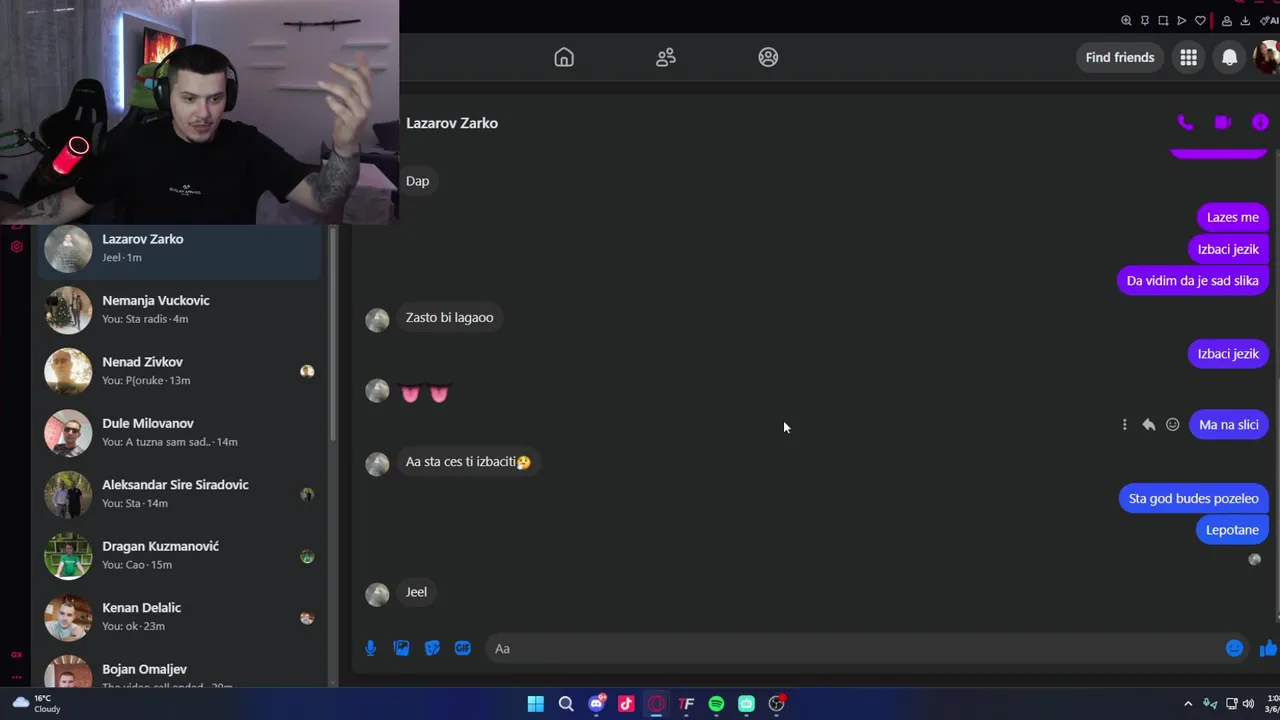The width and height of the screenshot is (1280, 720).
Task: Click browser profile icon in toolbar
Action: pyautogui.click(x=1226, y=20)
